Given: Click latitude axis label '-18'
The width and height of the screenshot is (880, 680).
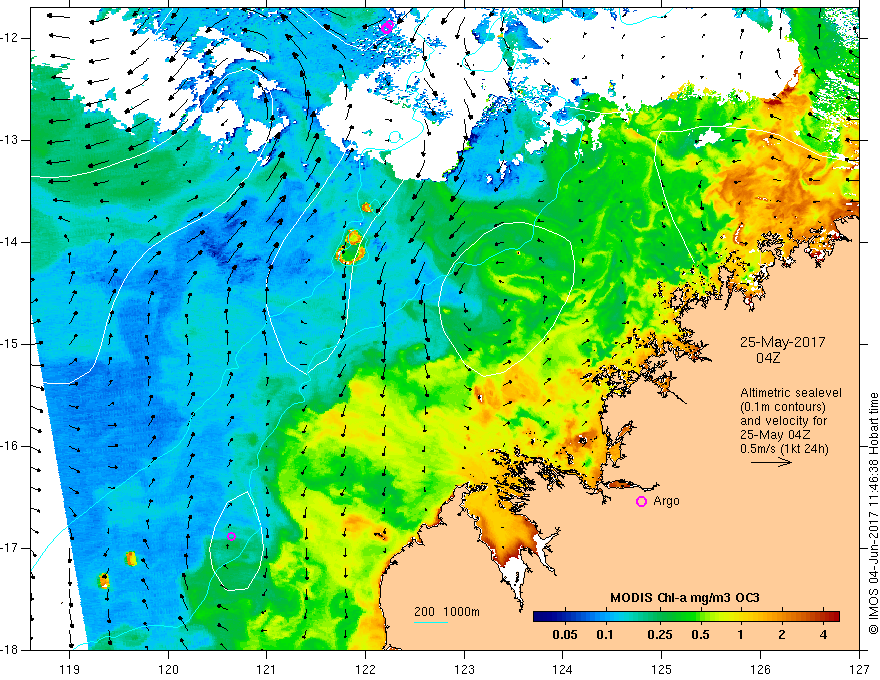Looking at the screenshot, I should tap(10, 650).
